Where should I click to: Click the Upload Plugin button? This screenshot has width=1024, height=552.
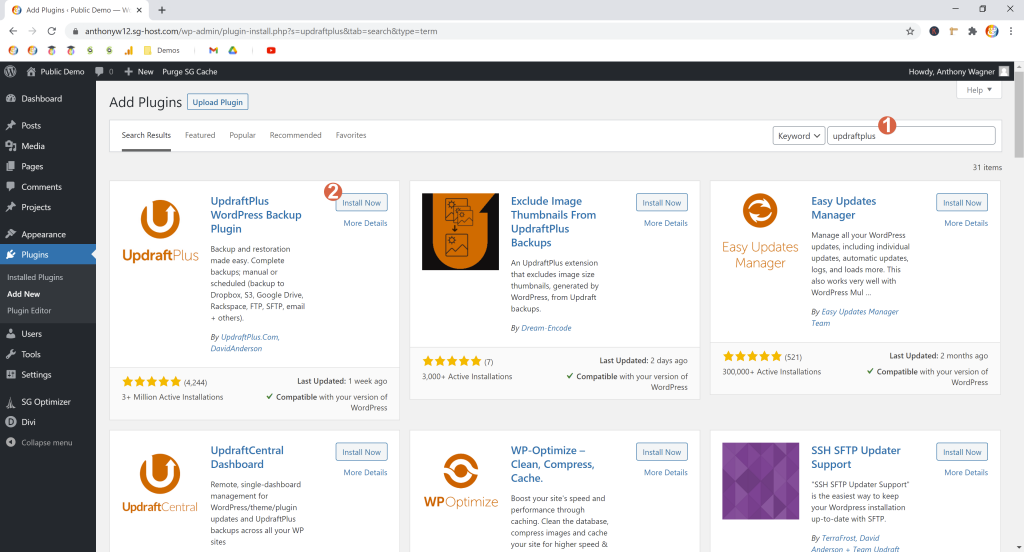(217, 102)
